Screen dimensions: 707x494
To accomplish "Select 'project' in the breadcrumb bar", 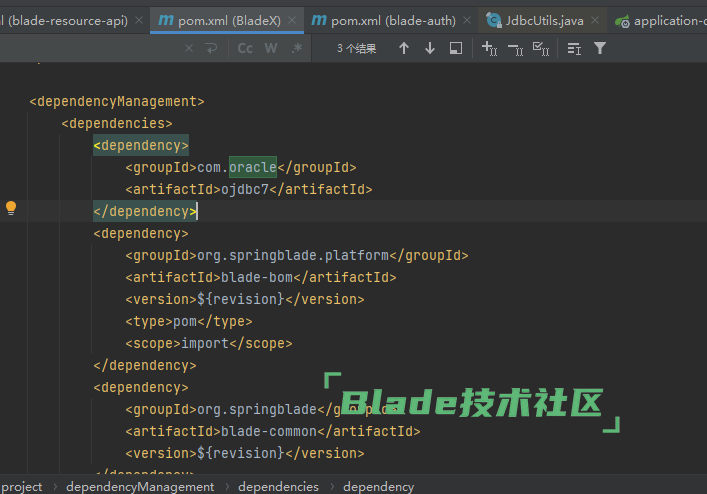I will (21, 487).
